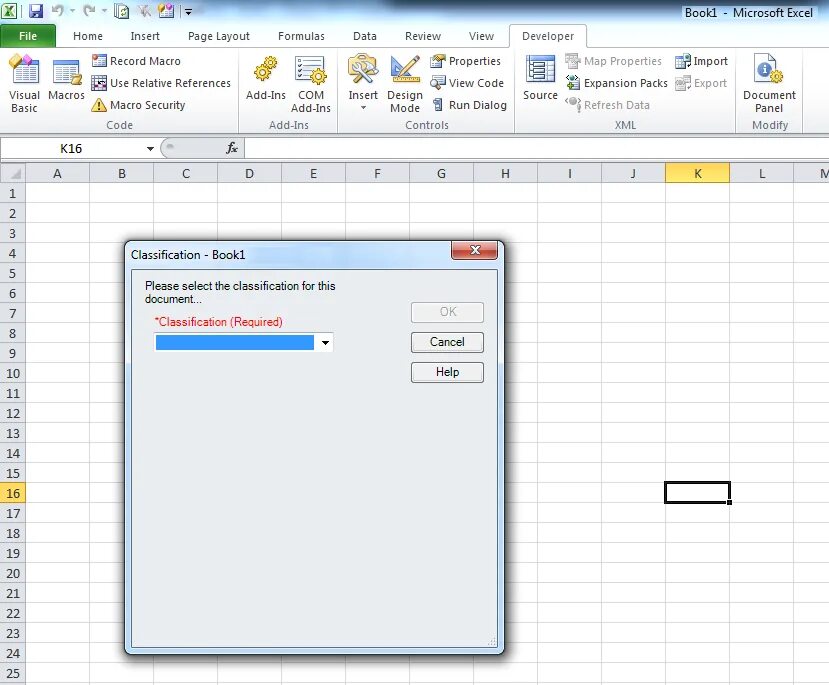This screenshot has height=685, width=829.
Task: Click Export in XML group
Action: (x=702, y=83)
